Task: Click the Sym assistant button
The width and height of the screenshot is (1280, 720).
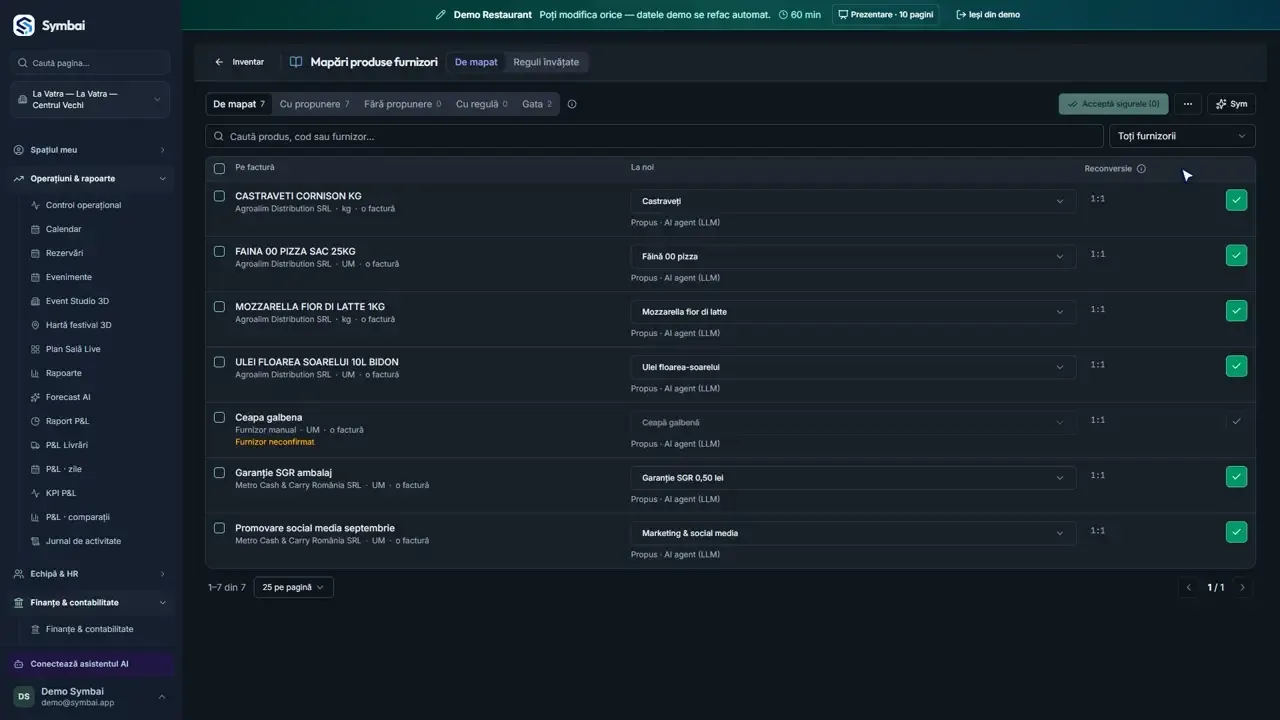Action: pos(1231,104)
